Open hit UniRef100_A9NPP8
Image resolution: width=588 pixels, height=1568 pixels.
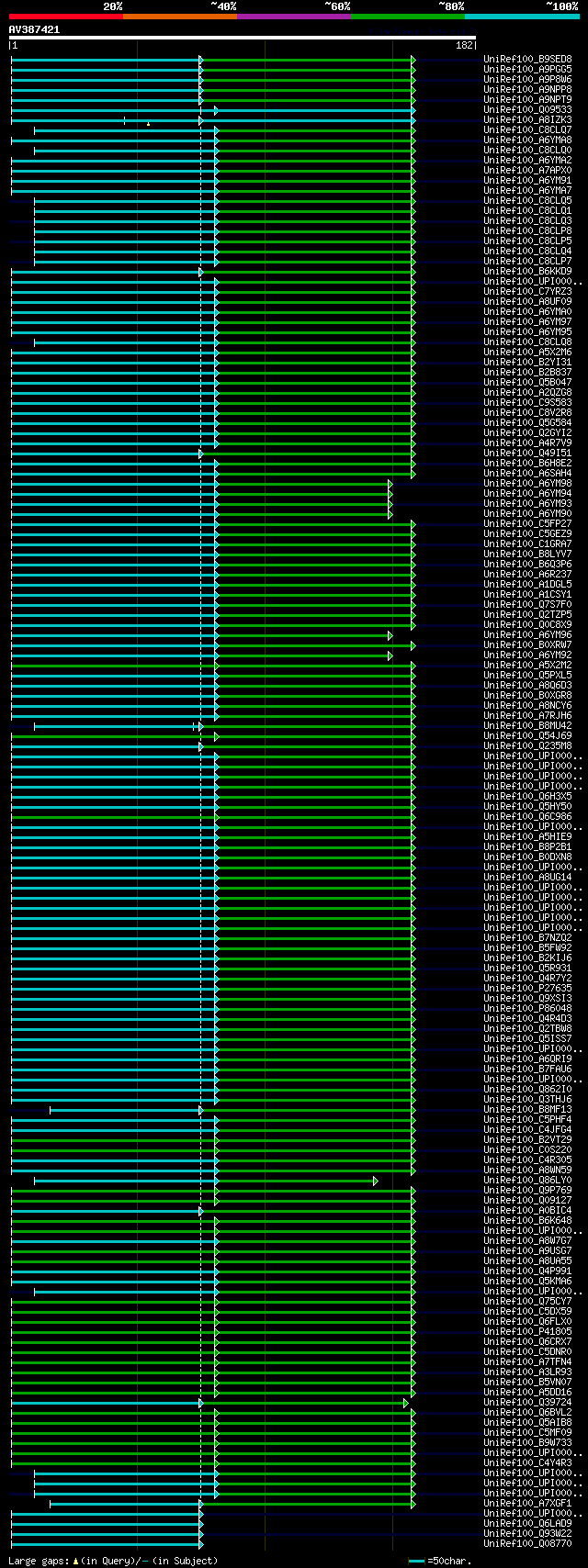coord(527,90)
